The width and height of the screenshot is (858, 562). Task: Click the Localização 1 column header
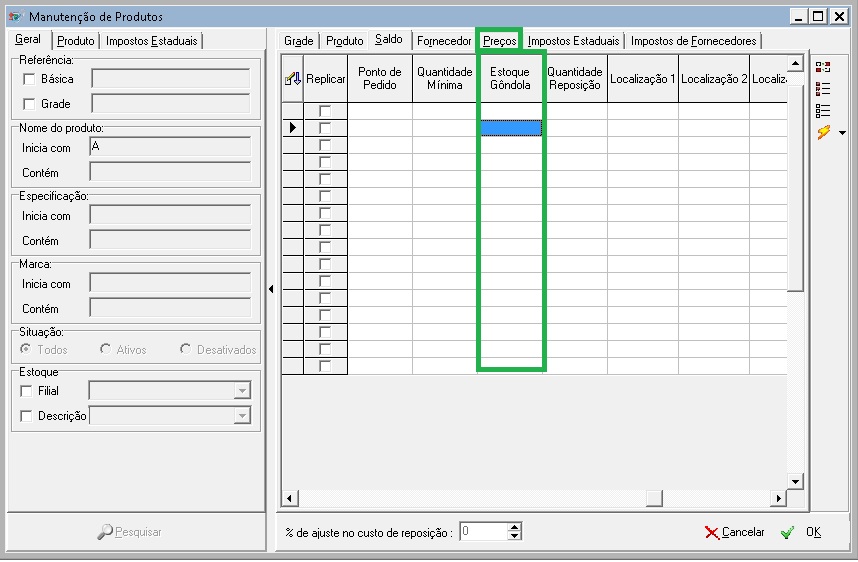coord(643,79)
